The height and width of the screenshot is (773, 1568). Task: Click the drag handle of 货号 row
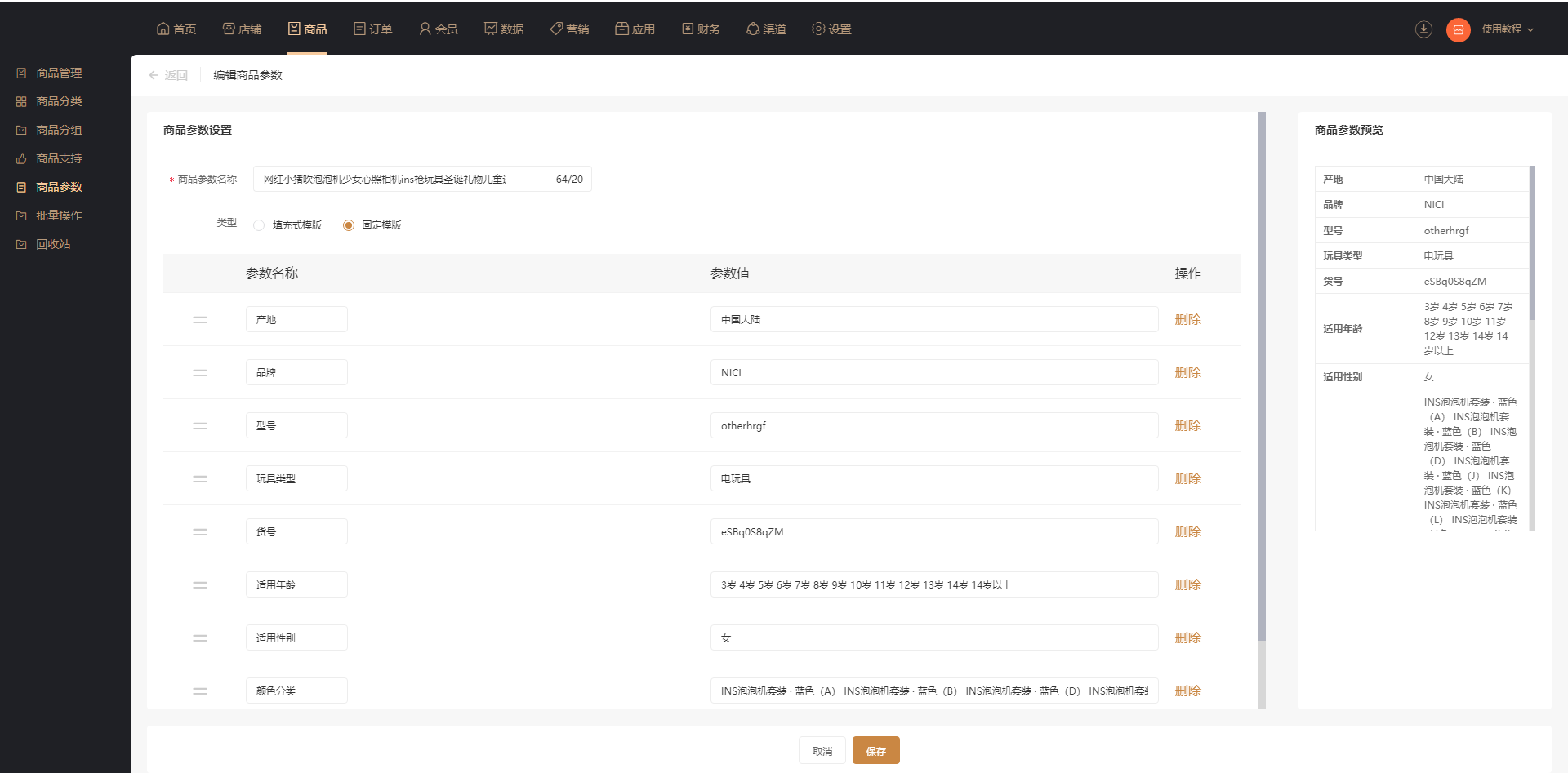coord(200,532)
